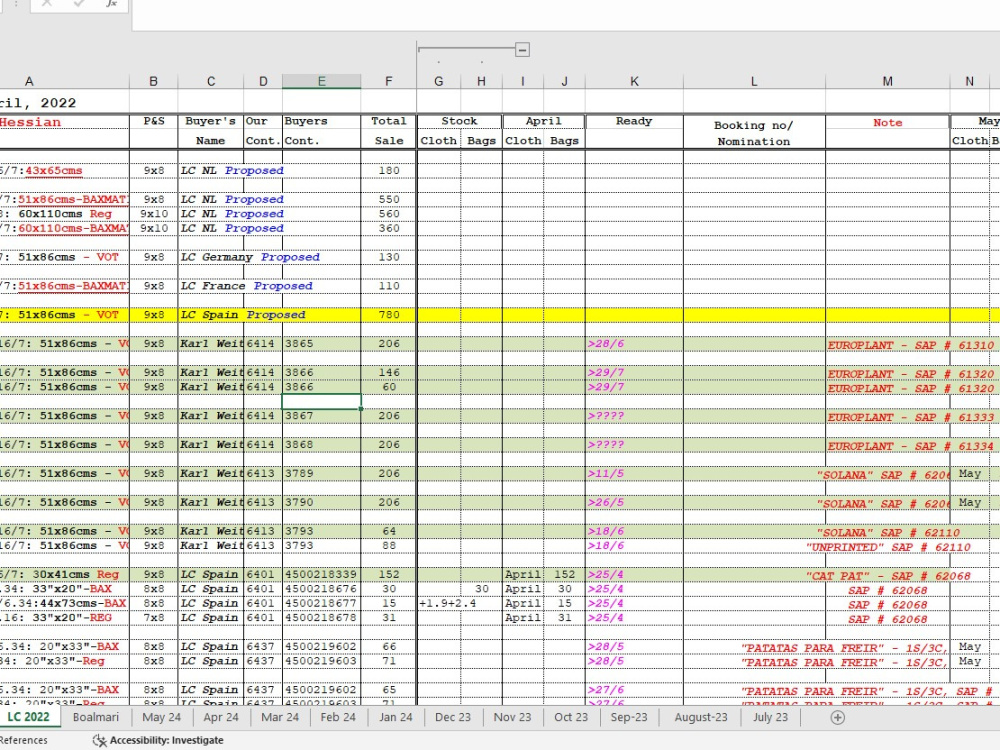Add a new sheet with plus icon
1000x750 pixels.
837,717
